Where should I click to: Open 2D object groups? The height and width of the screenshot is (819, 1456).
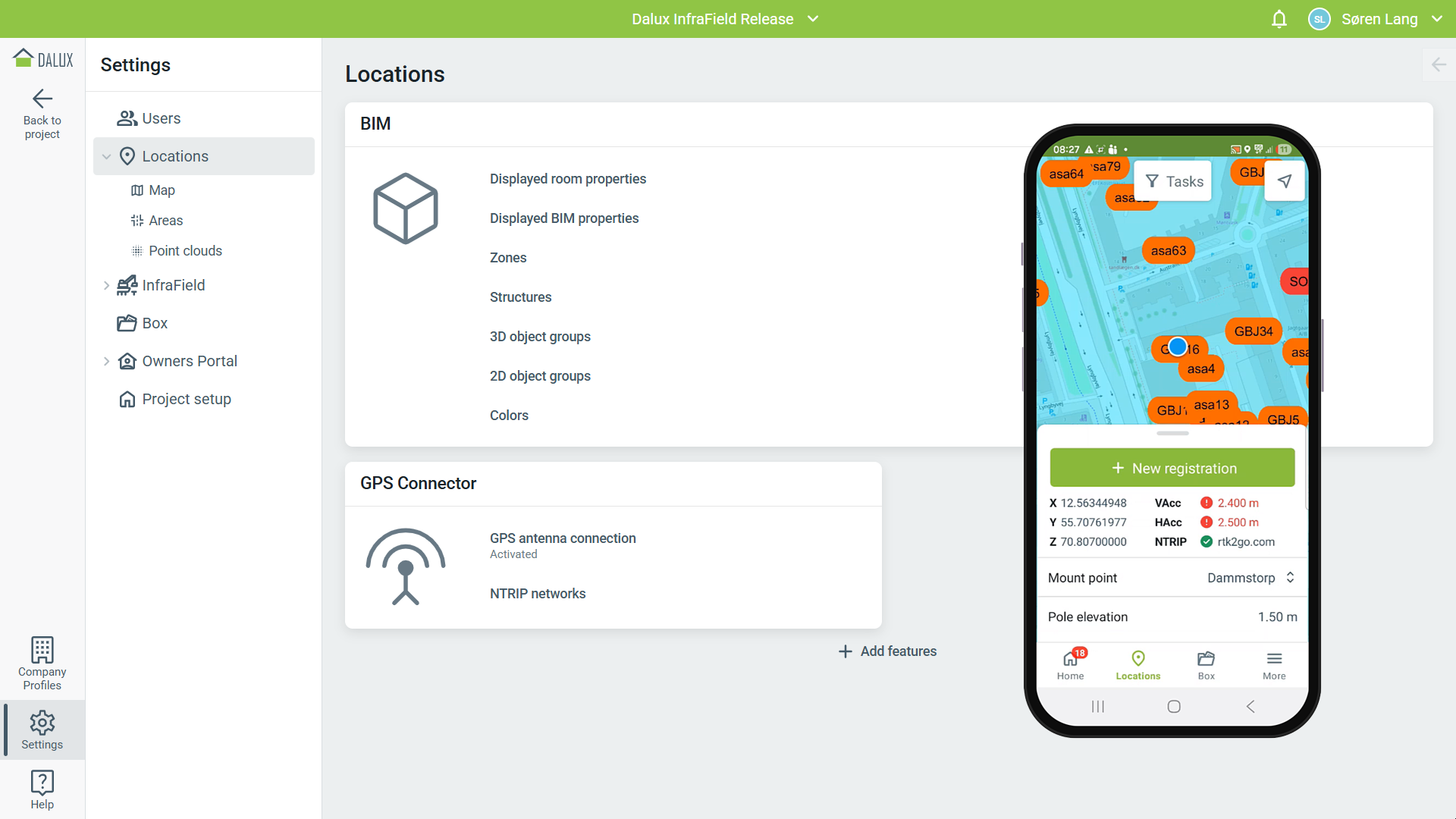pyautogui.click(x=540, y=376)
